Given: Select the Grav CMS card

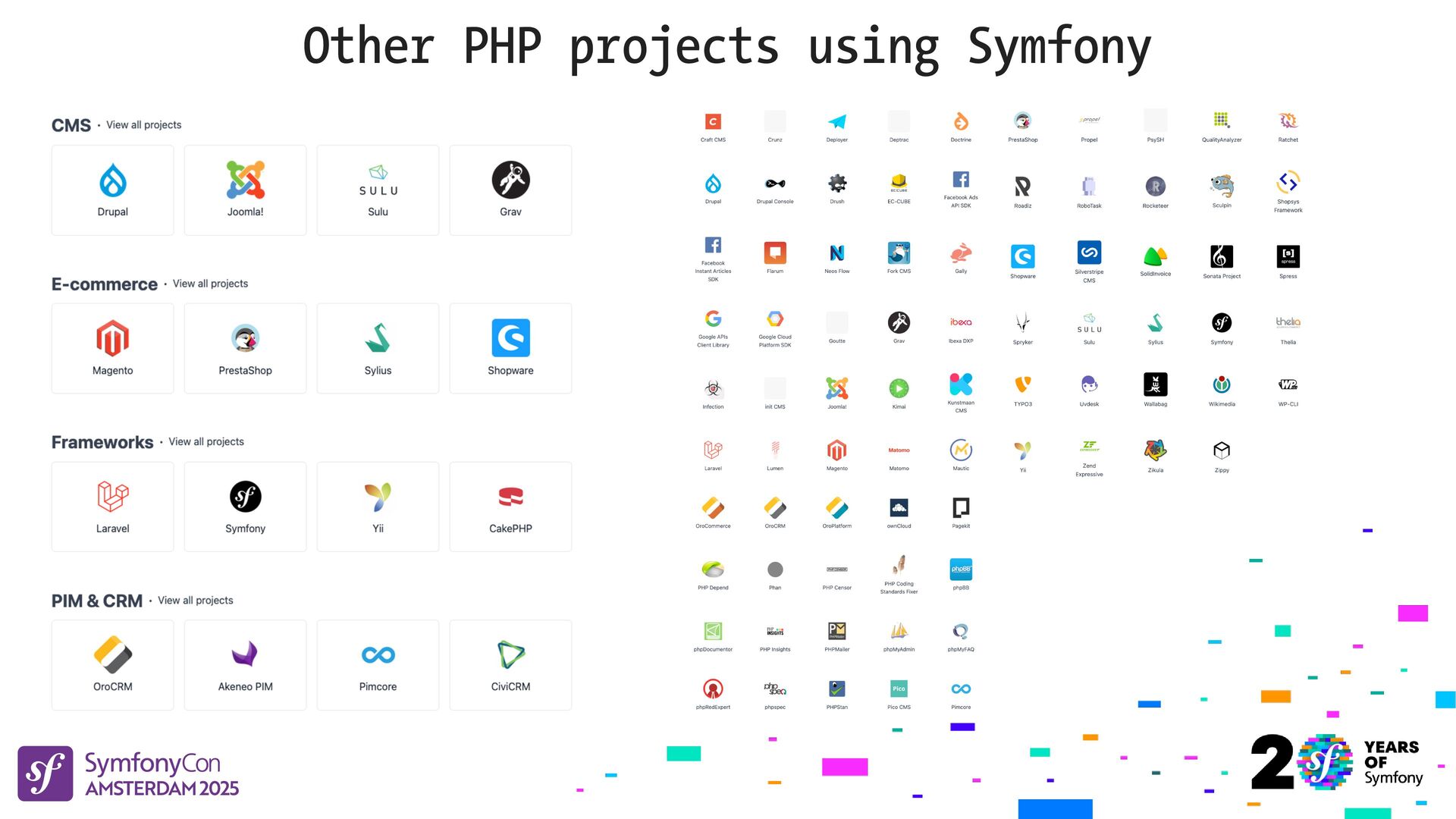Looking at the screenshot, I should (x=510, y=190).
